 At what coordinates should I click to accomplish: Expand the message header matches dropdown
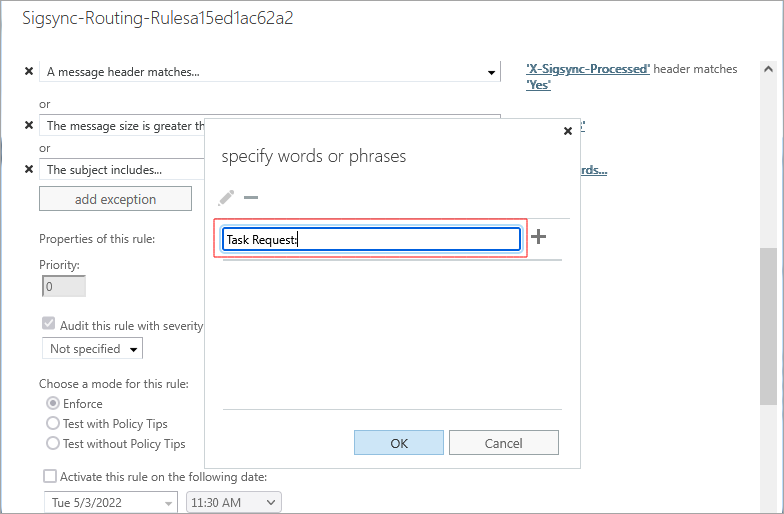point(491,72)
